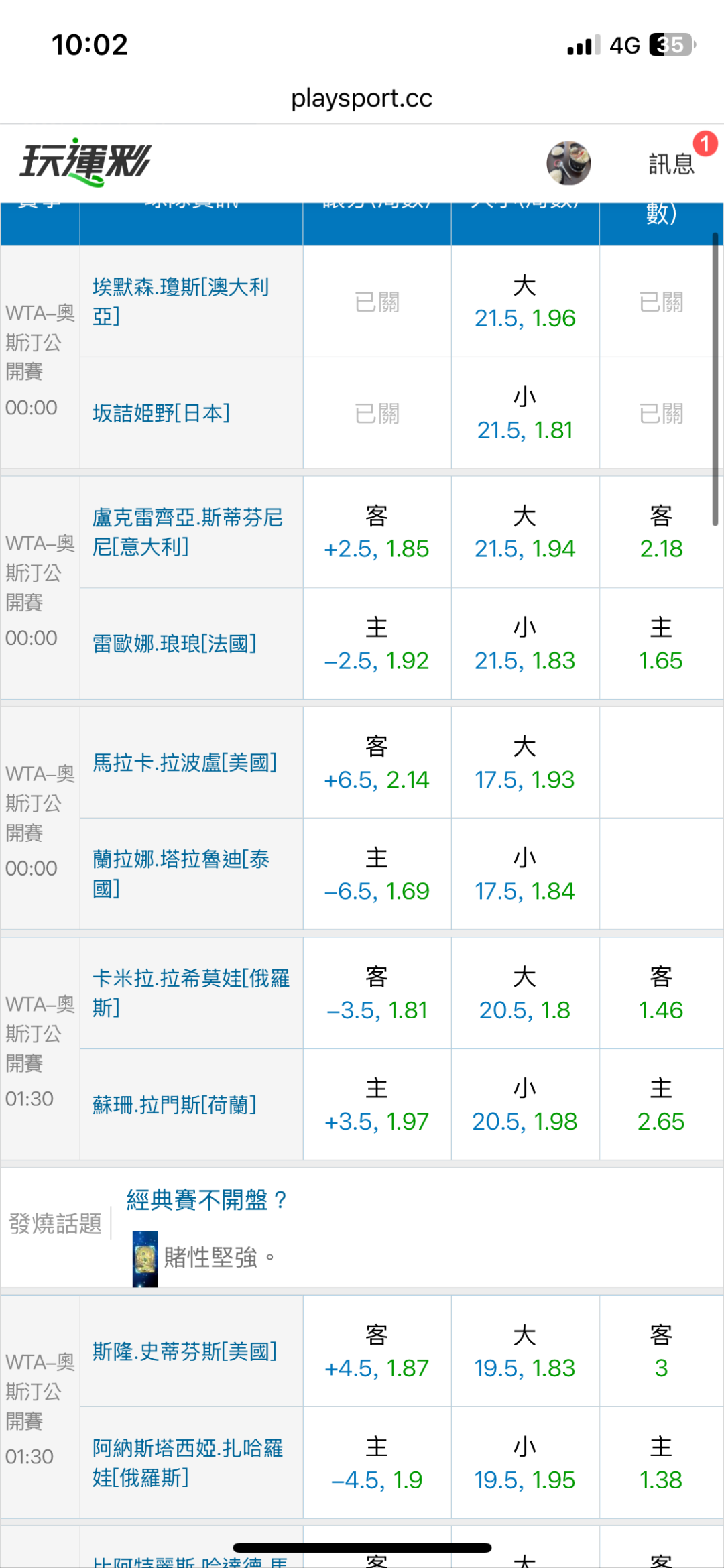Tap the playsport.cc address bar

click(x=361, y=99)
